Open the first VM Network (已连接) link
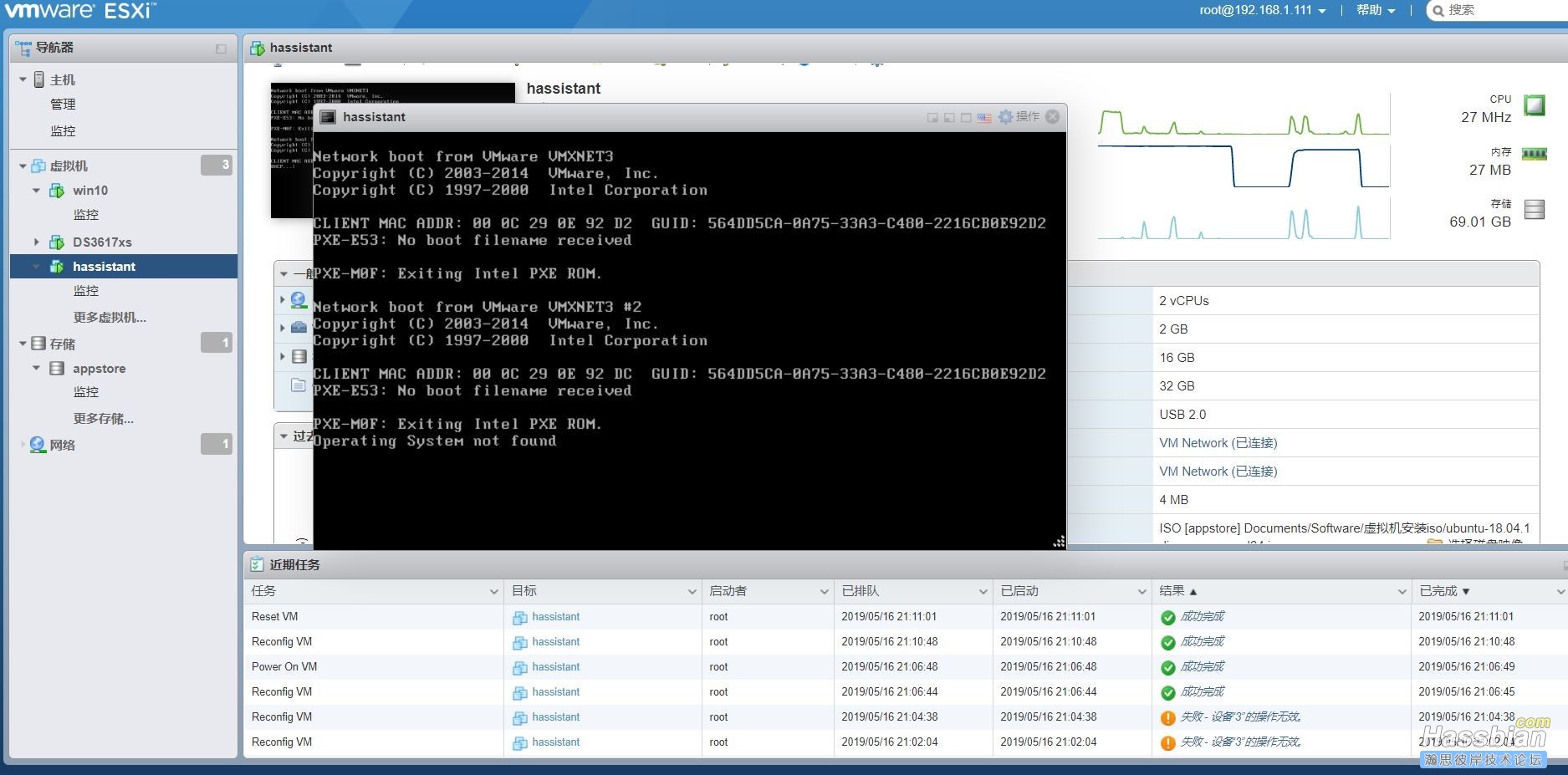This screenshot has width=1568, height=775. coord(1218,443)
